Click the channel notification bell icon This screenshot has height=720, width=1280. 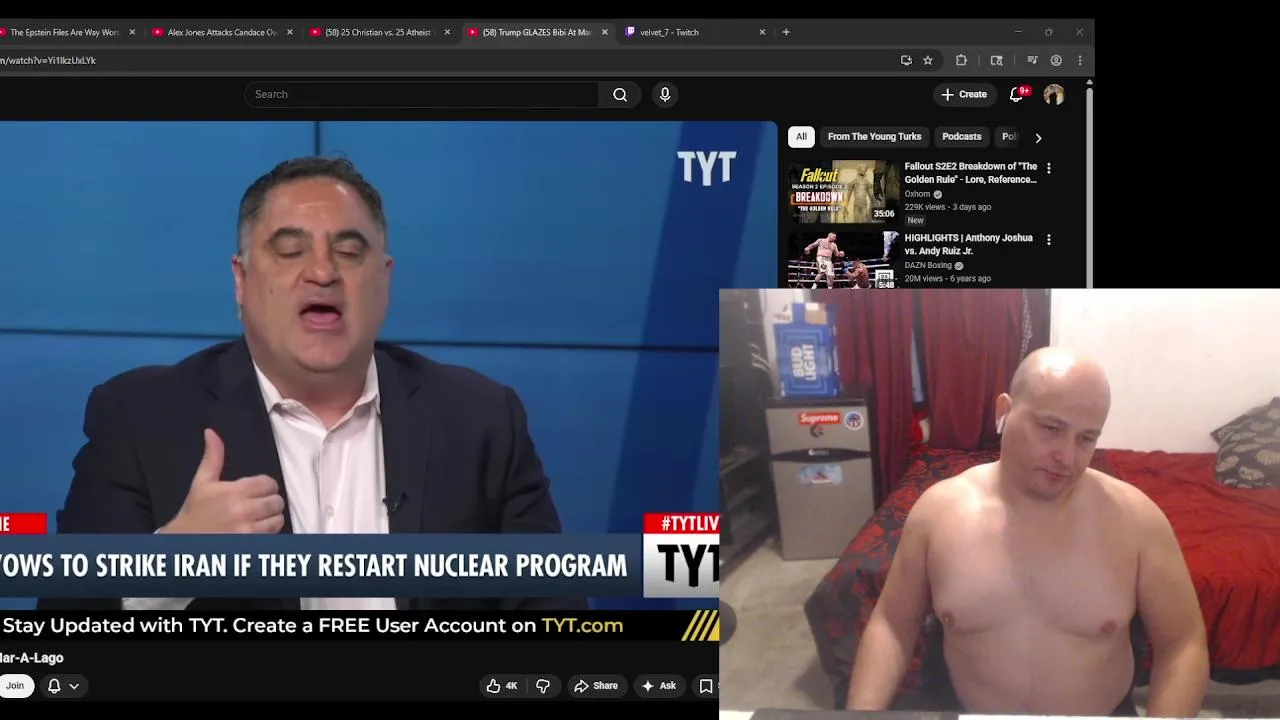pyautogui.click(x=54, y=685)
